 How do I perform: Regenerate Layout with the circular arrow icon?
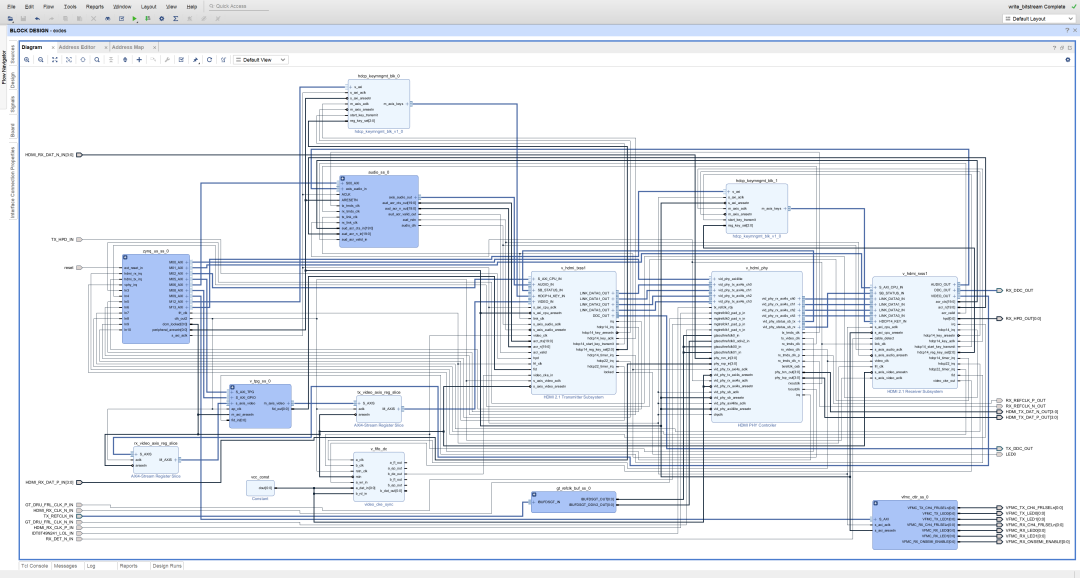tap(209, 60)
